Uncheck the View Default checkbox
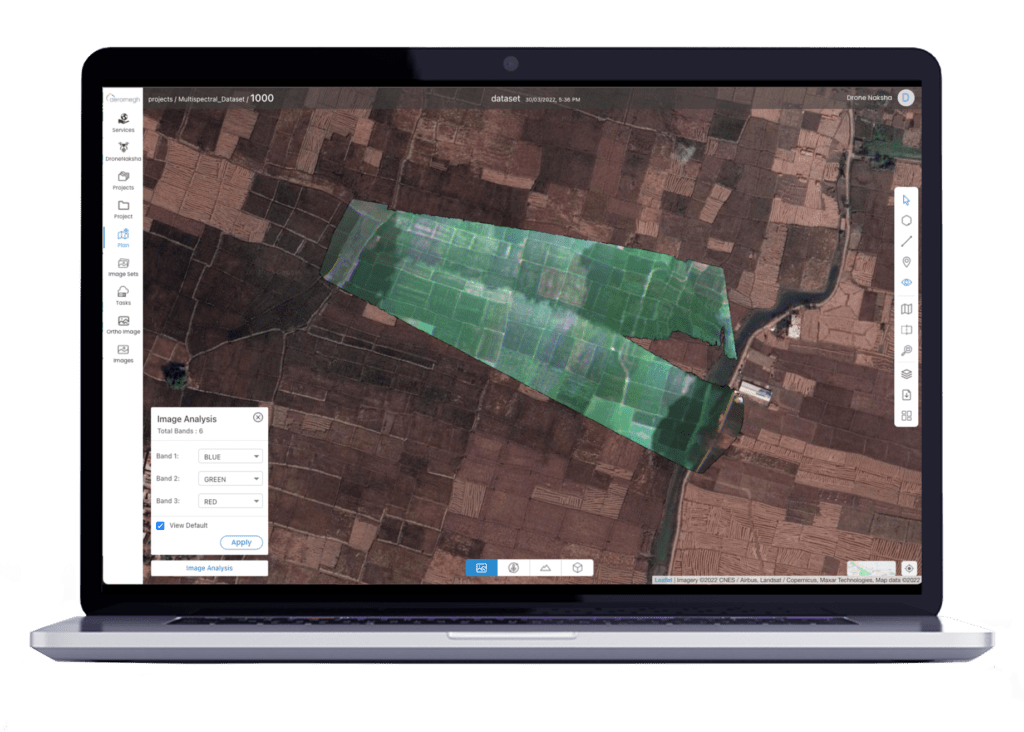1024x732 pixels. [x=161, y=524]
